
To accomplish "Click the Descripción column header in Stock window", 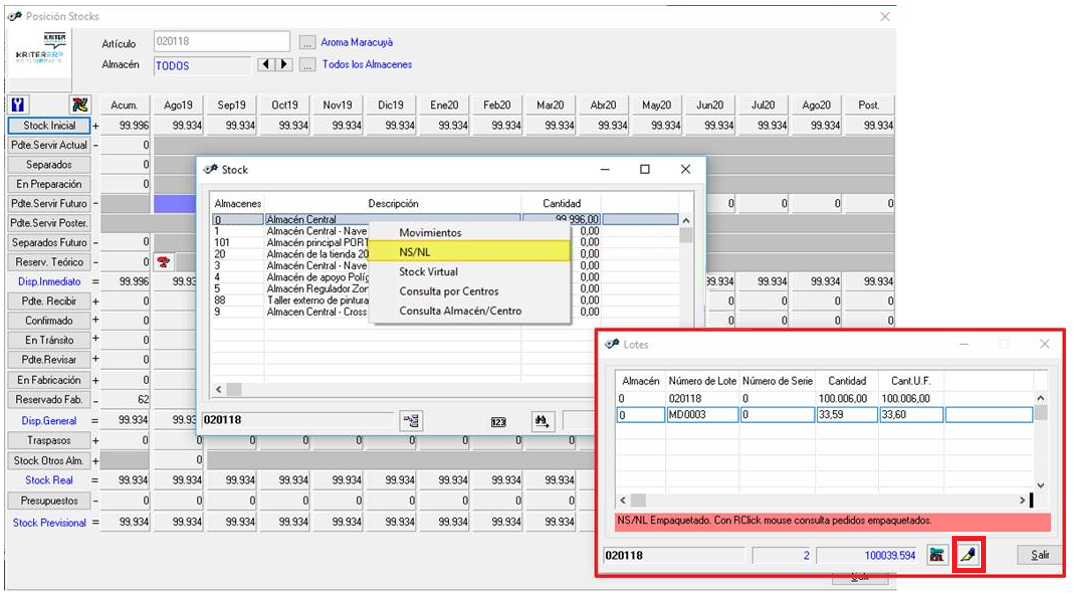I will pyautogui.click(x=393, y=203).
